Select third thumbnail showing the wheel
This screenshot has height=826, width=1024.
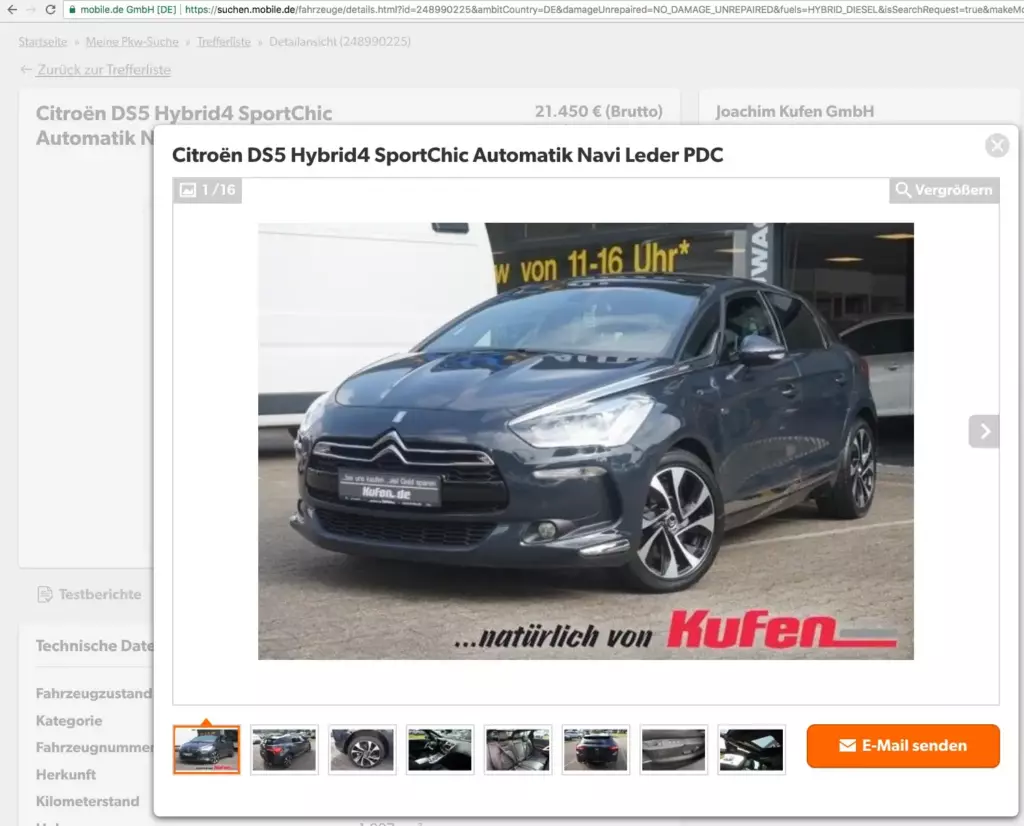tap(362, 750)
